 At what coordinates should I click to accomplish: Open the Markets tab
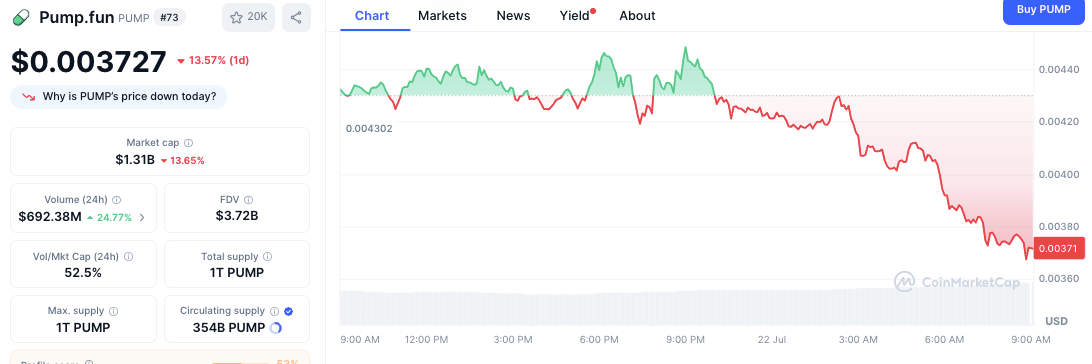(442, 15)
